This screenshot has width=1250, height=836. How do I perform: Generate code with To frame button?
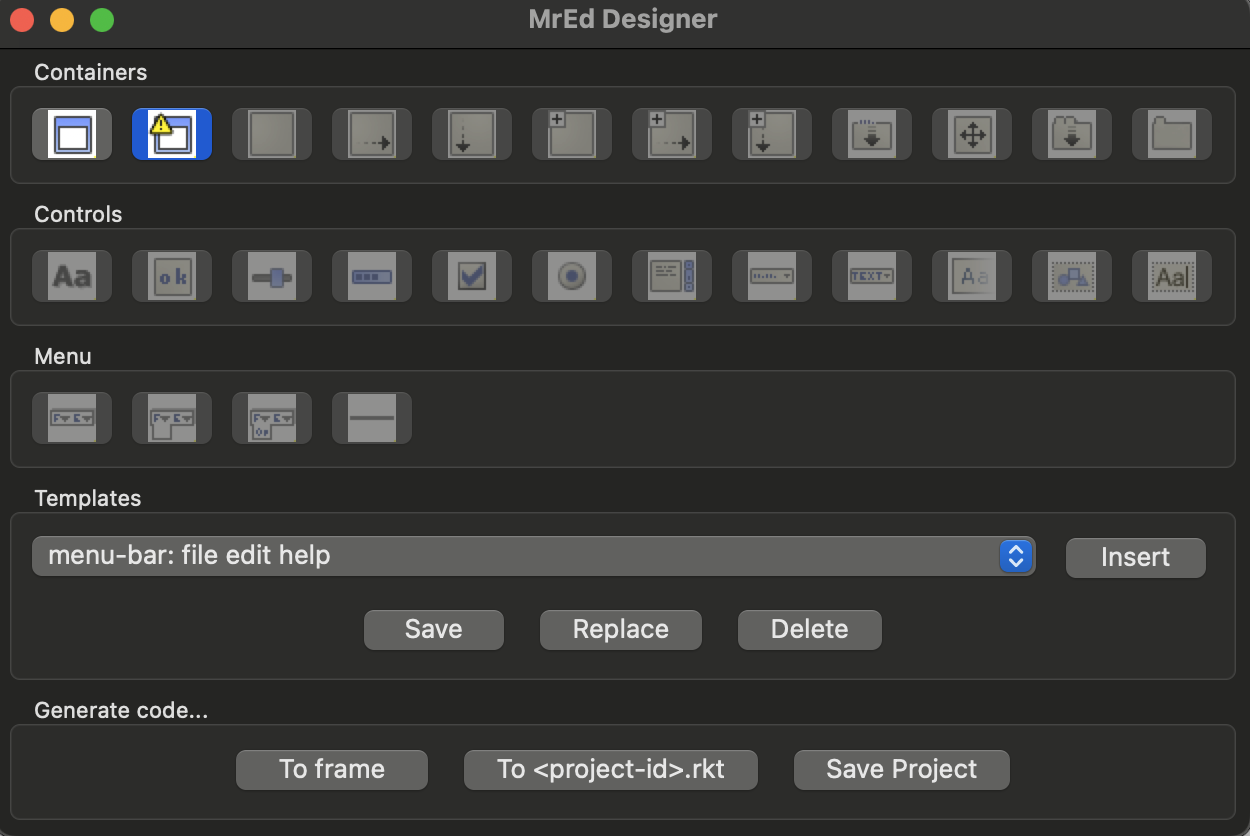[x=332, y=769]
